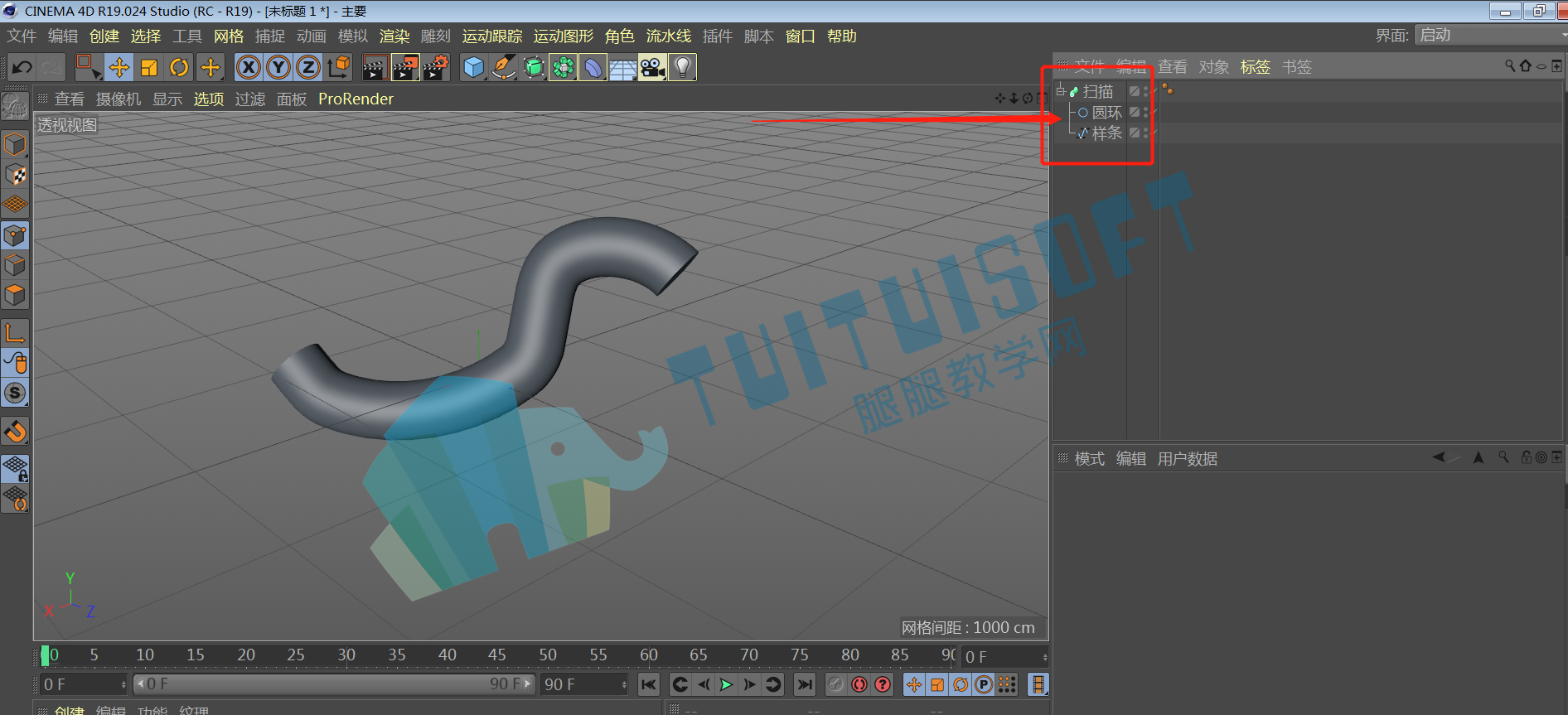1568x715 pixels.
Task: Click frame 45 on the timeline ruler
Action: point(497,655)
